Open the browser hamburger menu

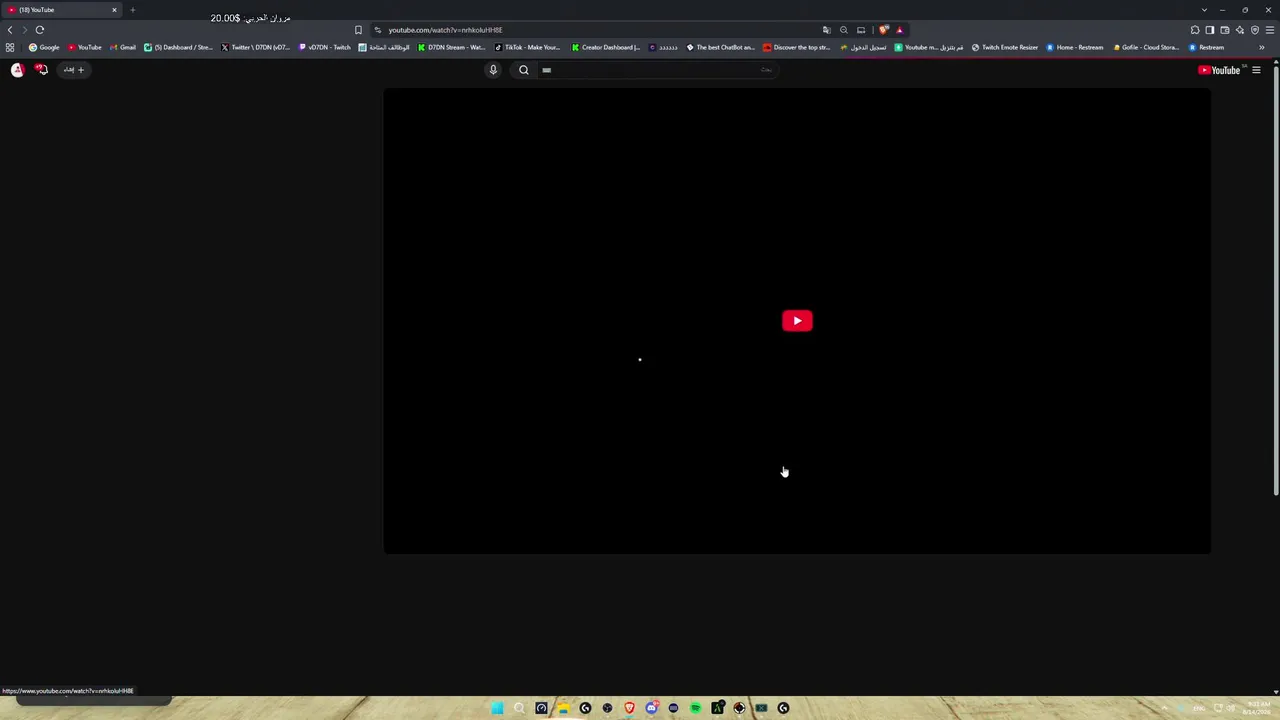pyautogui.click(x=1270, y=30)
